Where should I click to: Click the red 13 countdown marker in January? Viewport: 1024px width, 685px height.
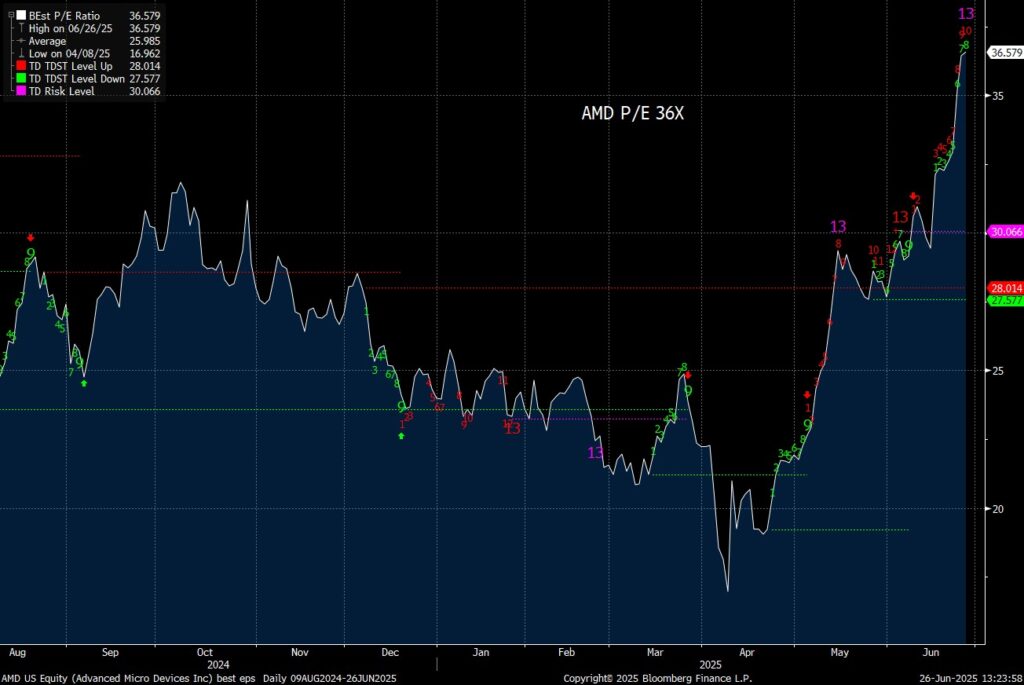click(x=513, y=428)
